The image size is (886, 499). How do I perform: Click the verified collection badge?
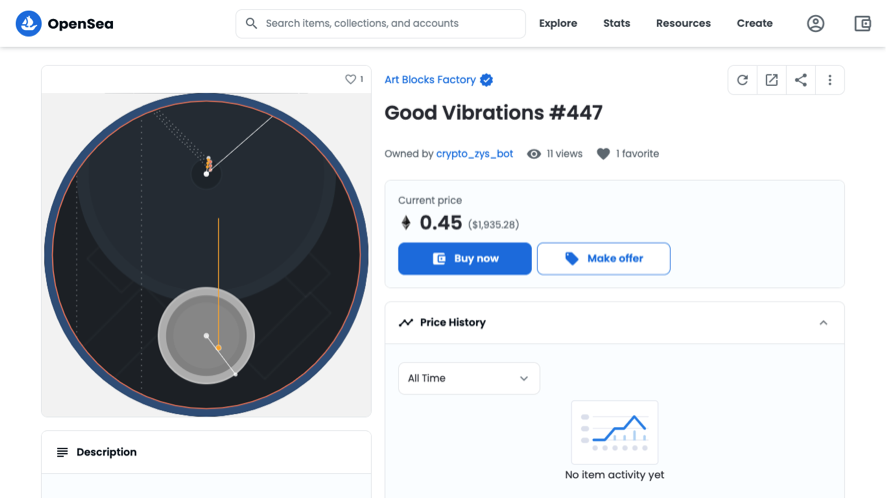[x=487, y=80]
